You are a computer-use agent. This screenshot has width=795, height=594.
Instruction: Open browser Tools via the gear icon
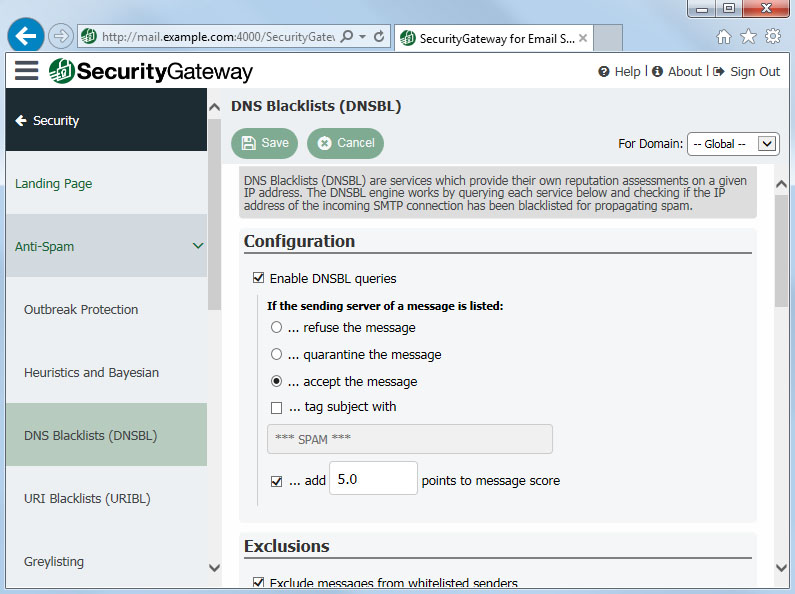(773, 36)
